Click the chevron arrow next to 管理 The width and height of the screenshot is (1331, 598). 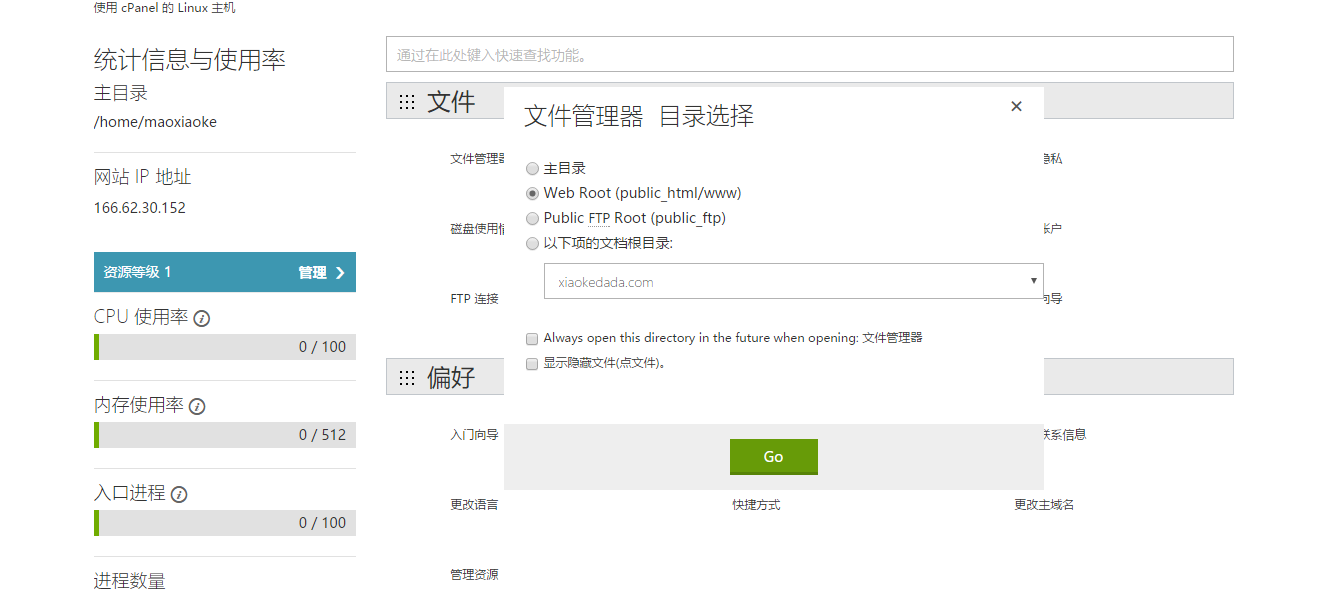340,273
